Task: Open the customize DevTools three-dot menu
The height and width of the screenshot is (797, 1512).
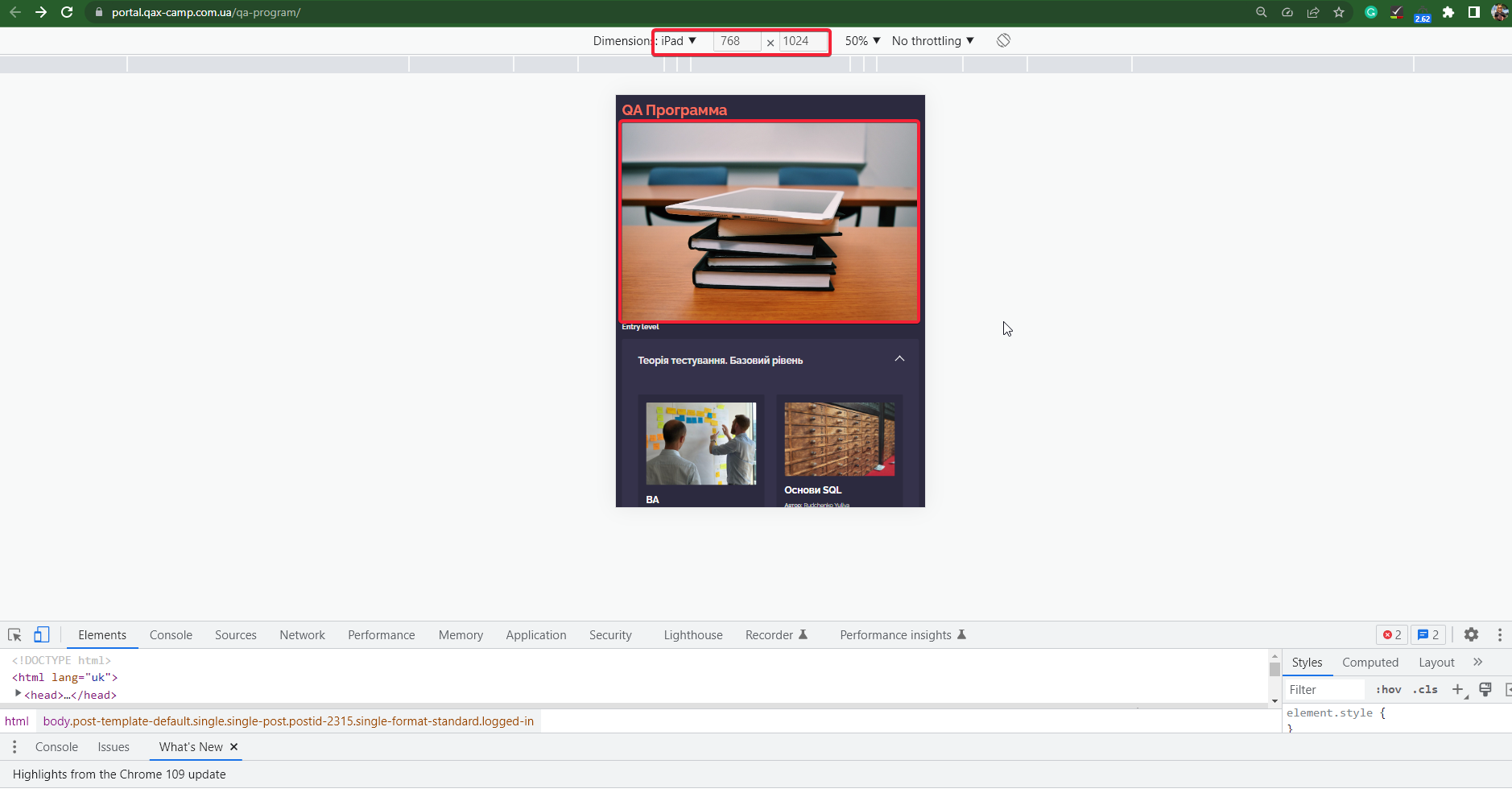Action: point(1501,635)
